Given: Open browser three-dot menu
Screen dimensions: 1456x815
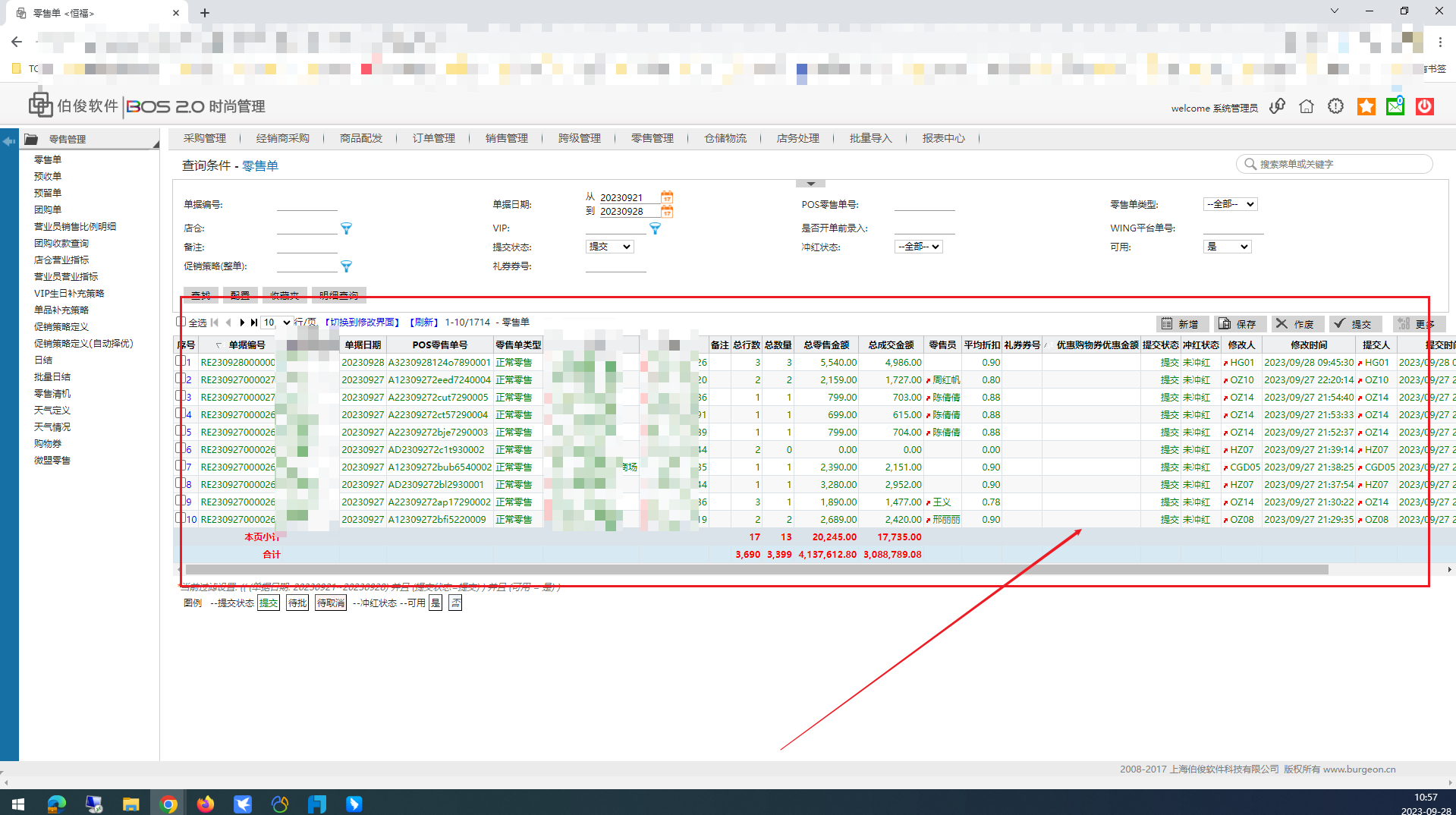Looking at the screenshot, I should coord(1440,42).
